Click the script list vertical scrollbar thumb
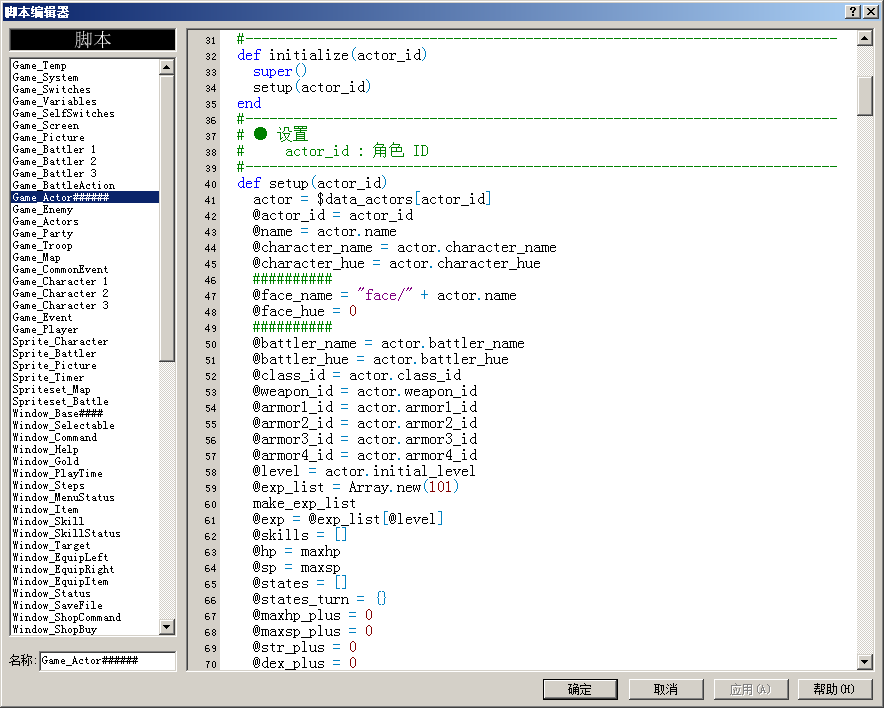 (166, 218)
